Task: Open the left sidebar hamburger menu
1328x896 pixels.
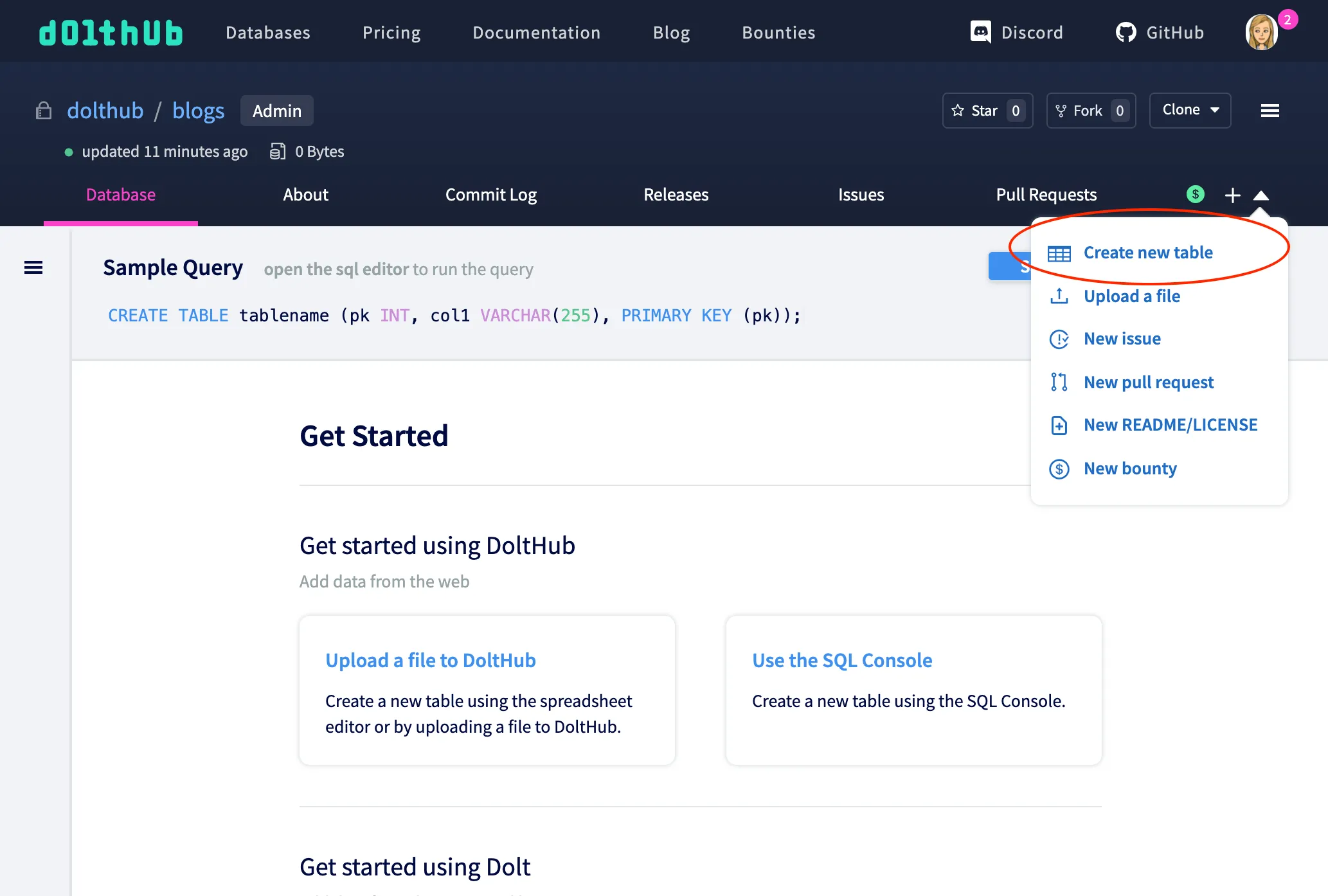Action: (x=33, y=267)
